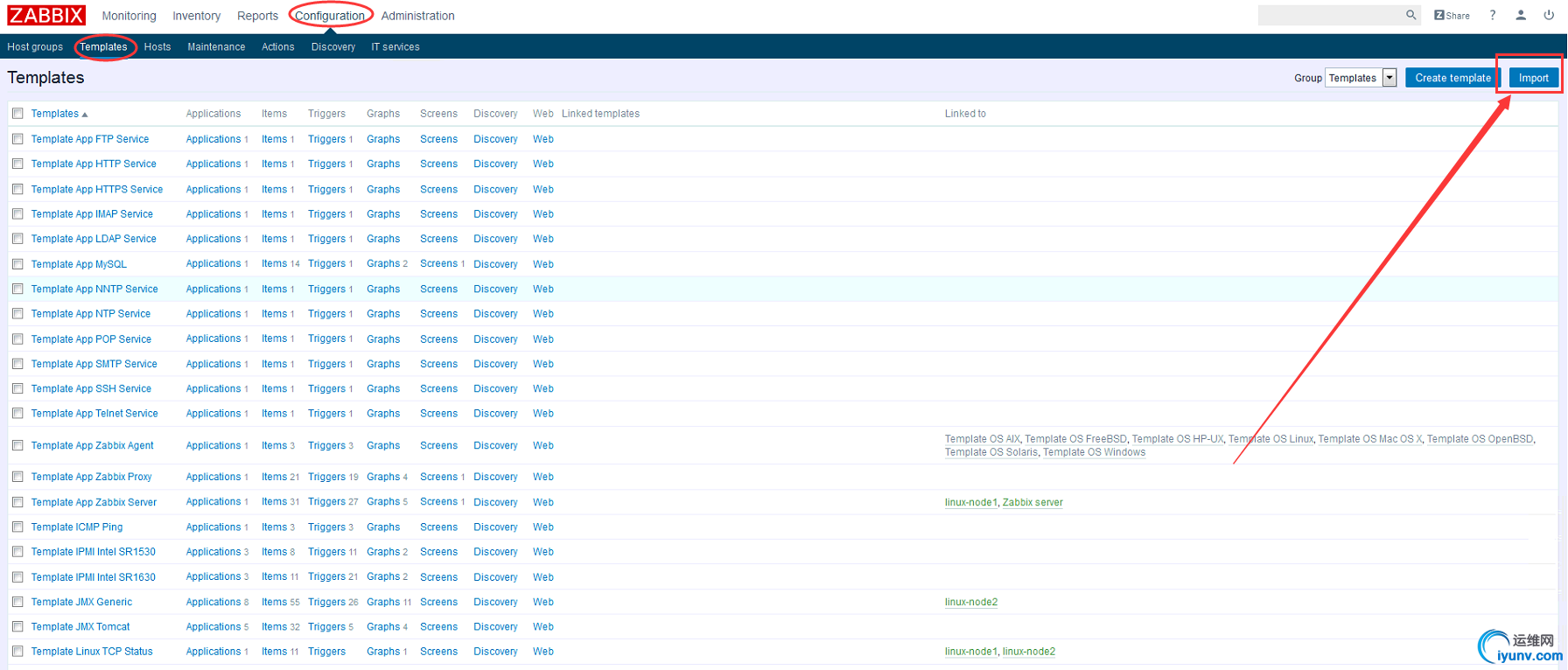Screen dimensions: 1568x670
Task: Open Screens of Template App MySQL
Action: tap(438, 264)
